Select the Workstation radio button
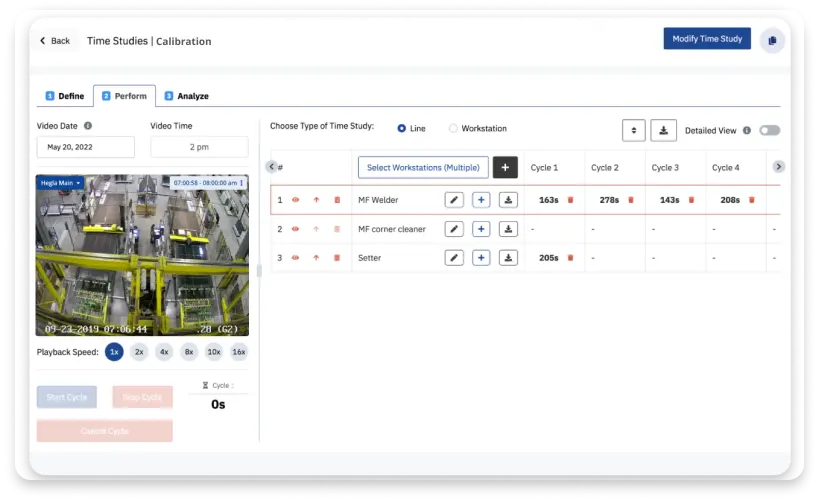Image resolution: width=819 pixels, height=500 pixels. pyautogui.click(x=453, y=129)
